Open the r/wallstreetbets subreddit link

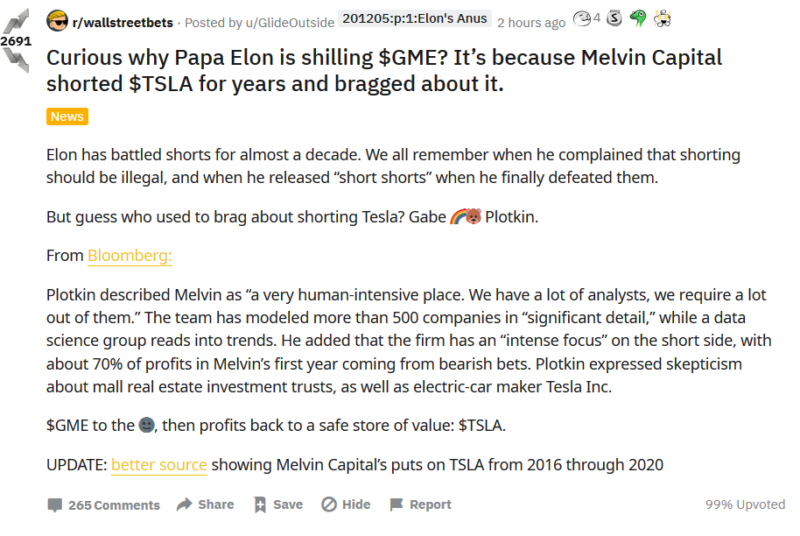pyautogui.click(x=116, y=23)
